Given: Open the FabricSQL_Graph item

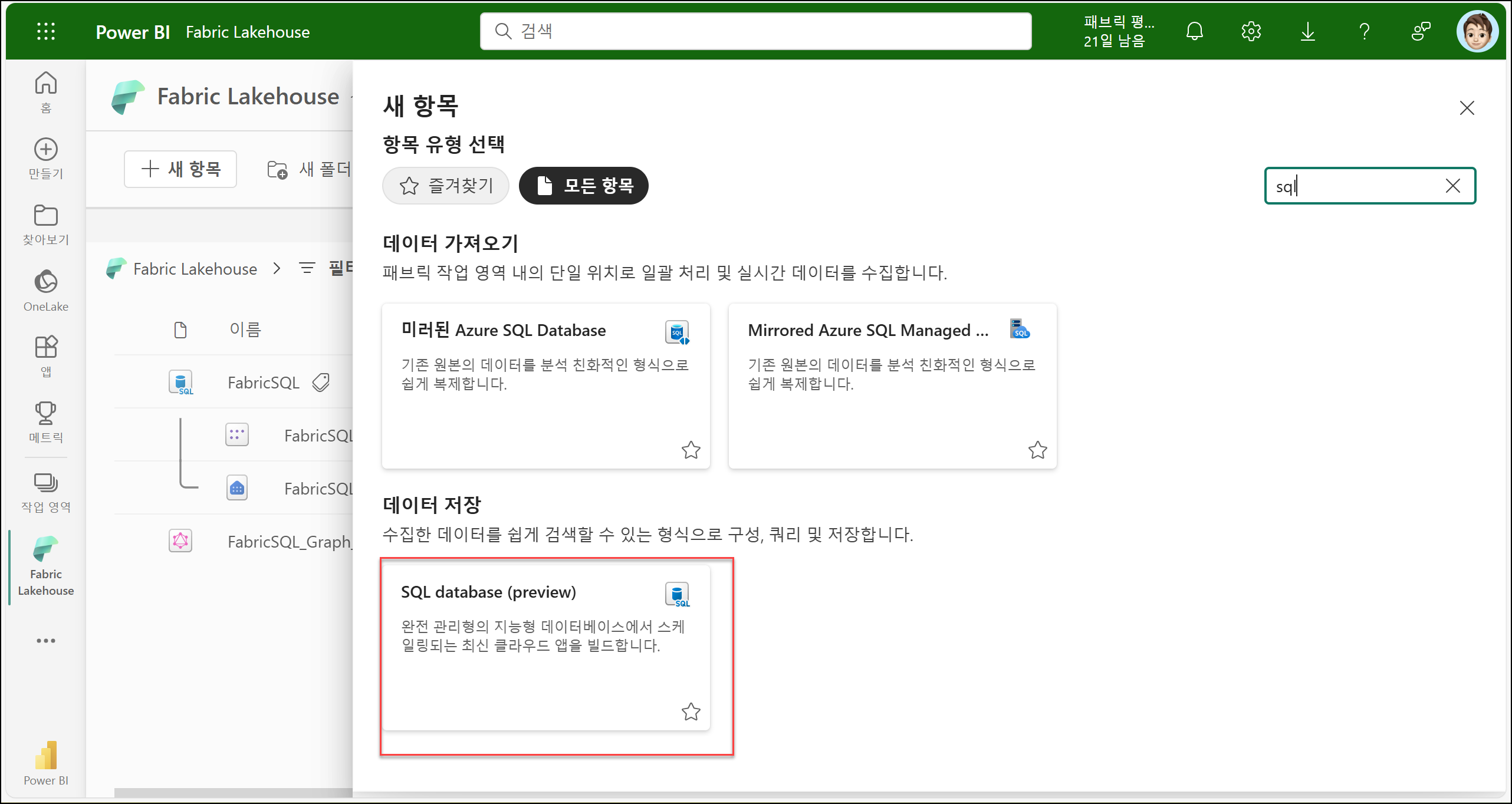Looking at the screenshot, I should coord(290,542).
